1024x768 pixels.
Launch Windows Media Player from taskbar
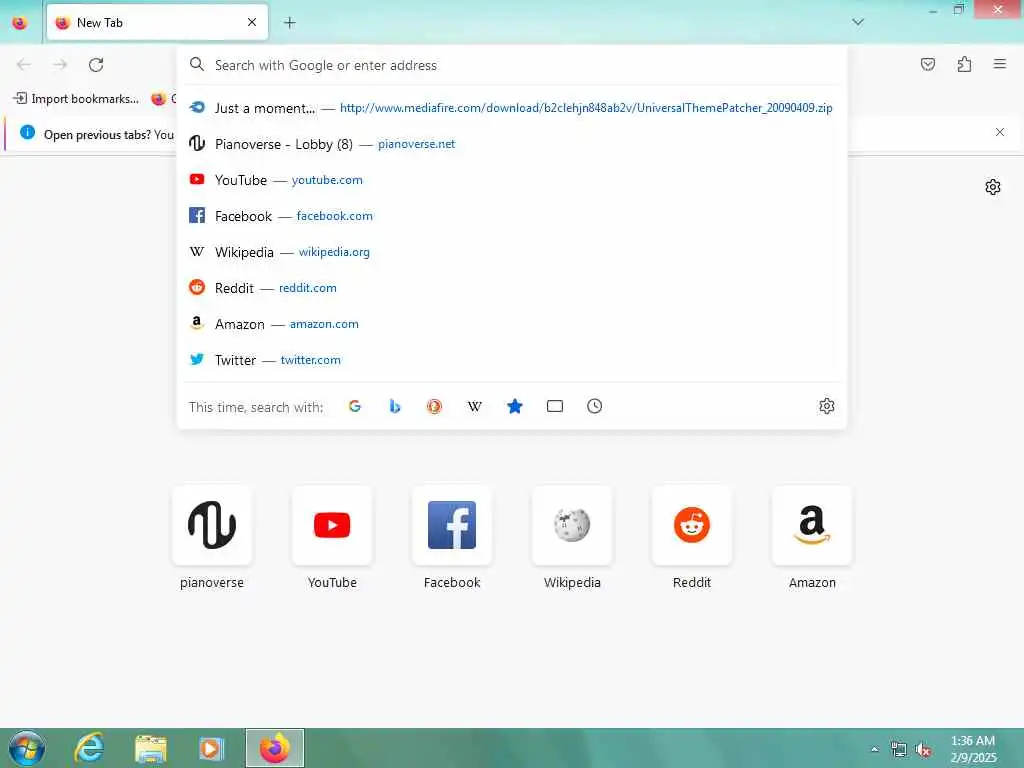point(211,748)
